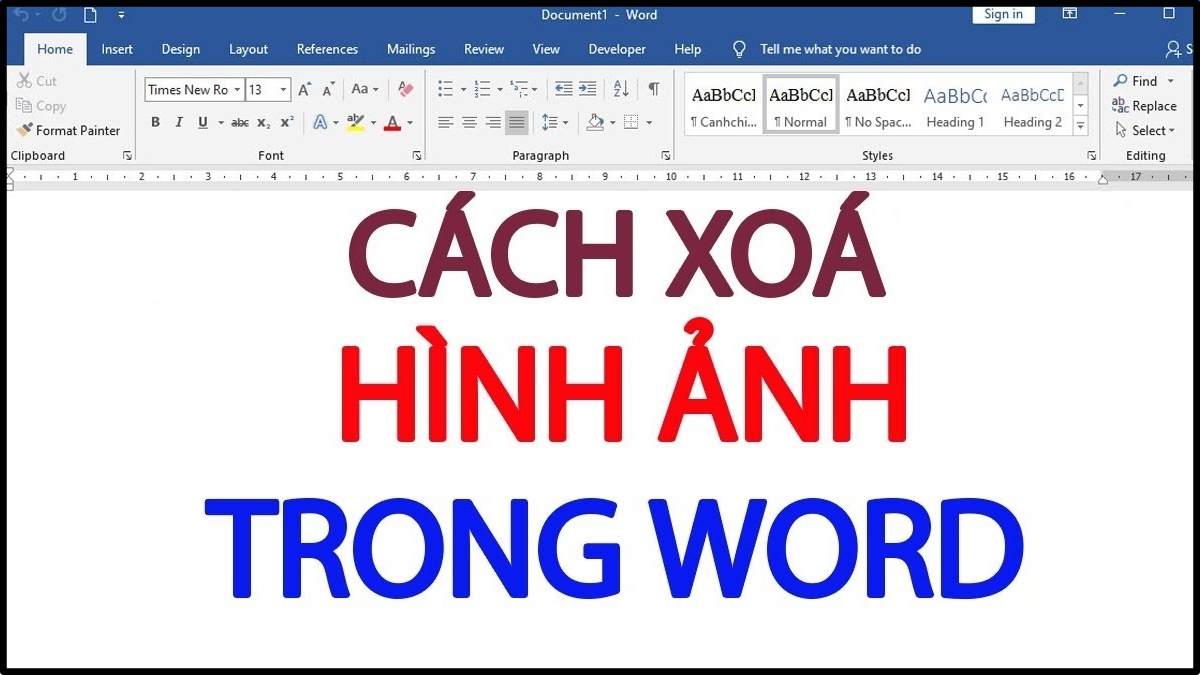Open Customize Quick Access Toolbar arrow
This screenshot has height=675, width=1200.
pyautogui.click(x=121, y=15)
